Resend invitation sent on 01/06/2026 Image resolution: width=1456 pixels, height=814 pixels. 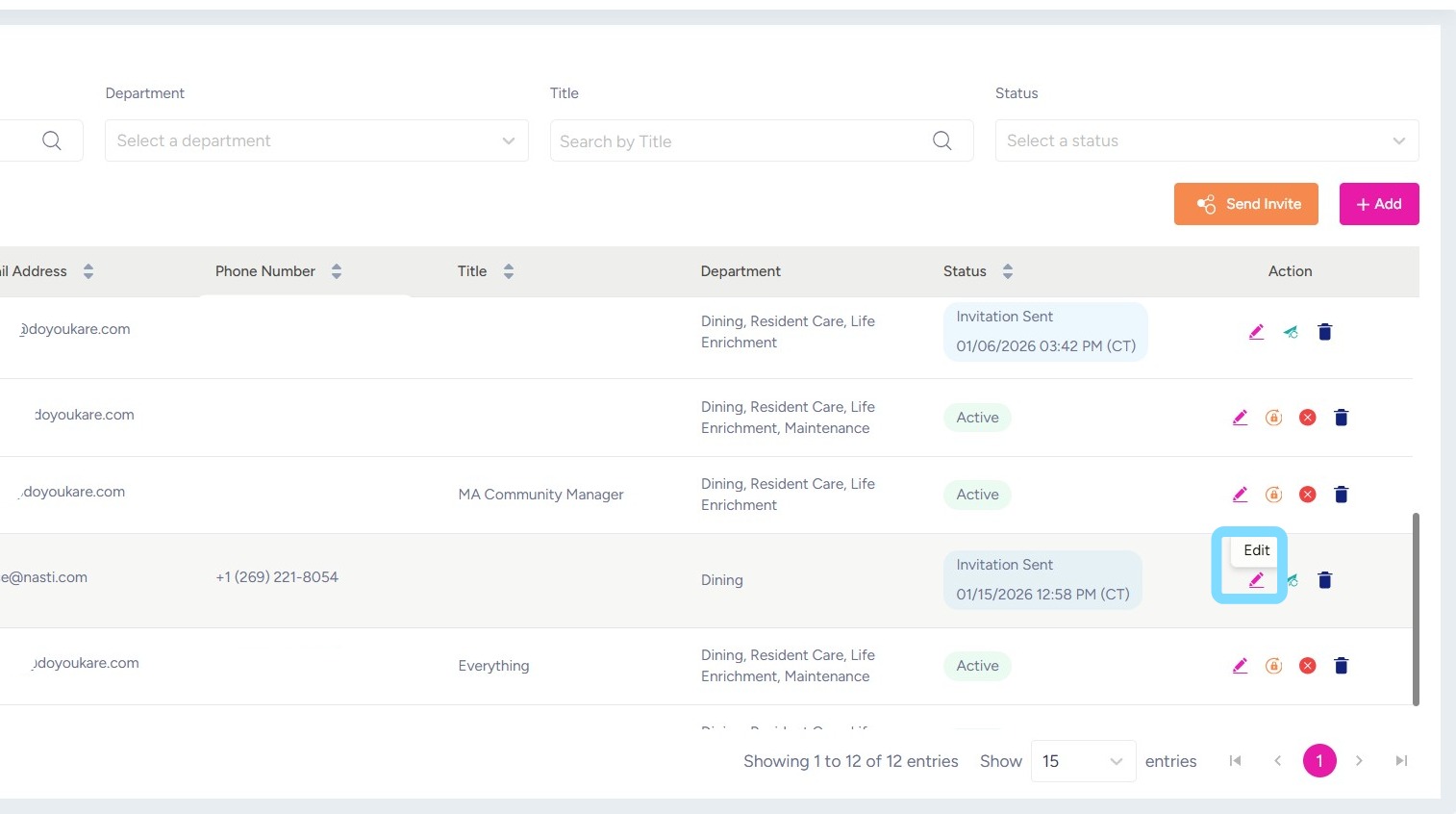(1291, 332)
